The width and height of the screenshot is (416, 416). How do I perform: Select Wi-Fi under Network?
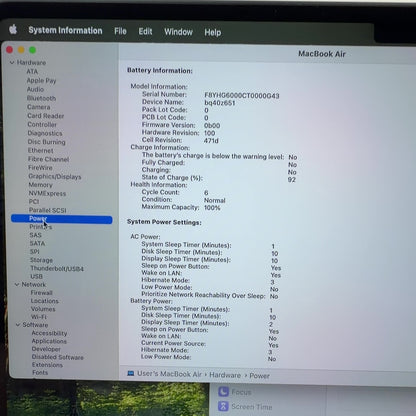pyautogui.click(x=39, y=317)
